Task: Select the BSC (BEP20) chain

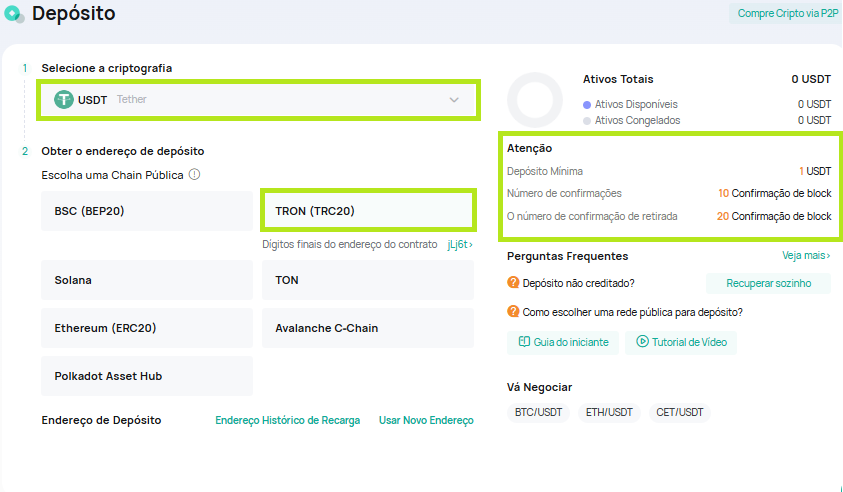Action: coord(147,211)
